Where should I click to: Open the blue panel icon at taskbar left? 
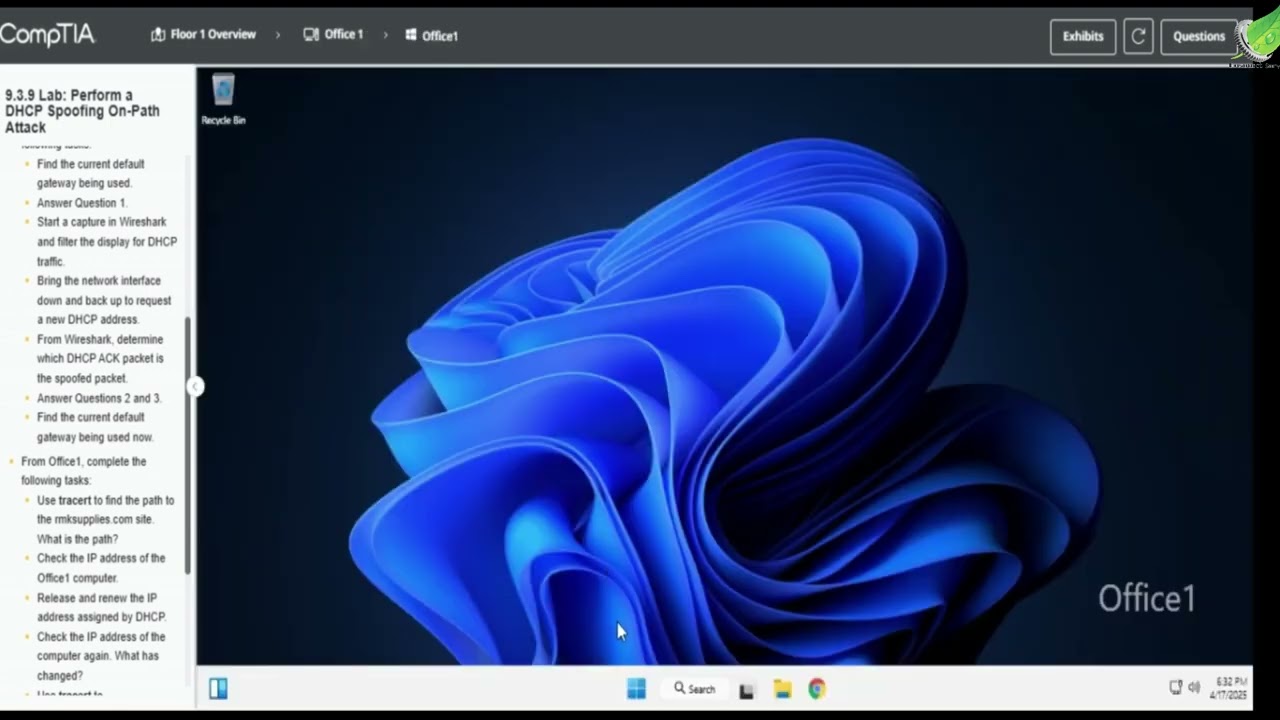click(x=218, y=688)
